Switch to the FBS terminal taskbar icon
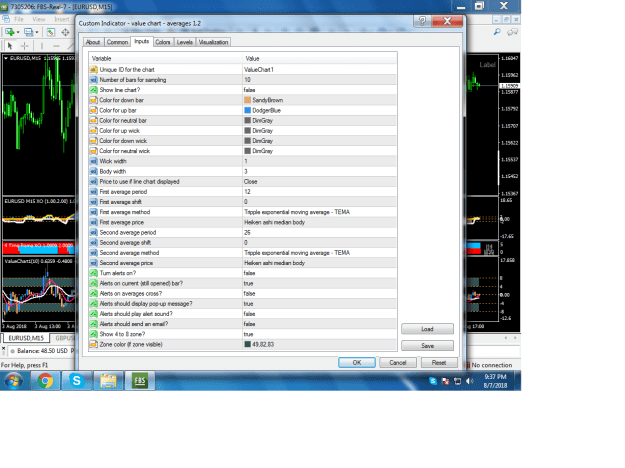 pyautogui.click(x=140, y=381)
